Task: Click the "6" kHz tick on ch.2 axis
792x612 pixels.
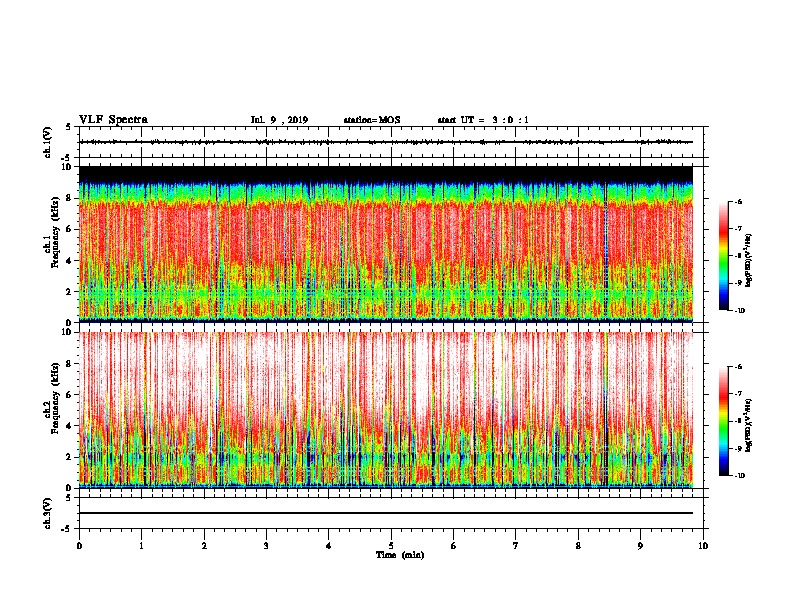Action: tap(69, 395)
